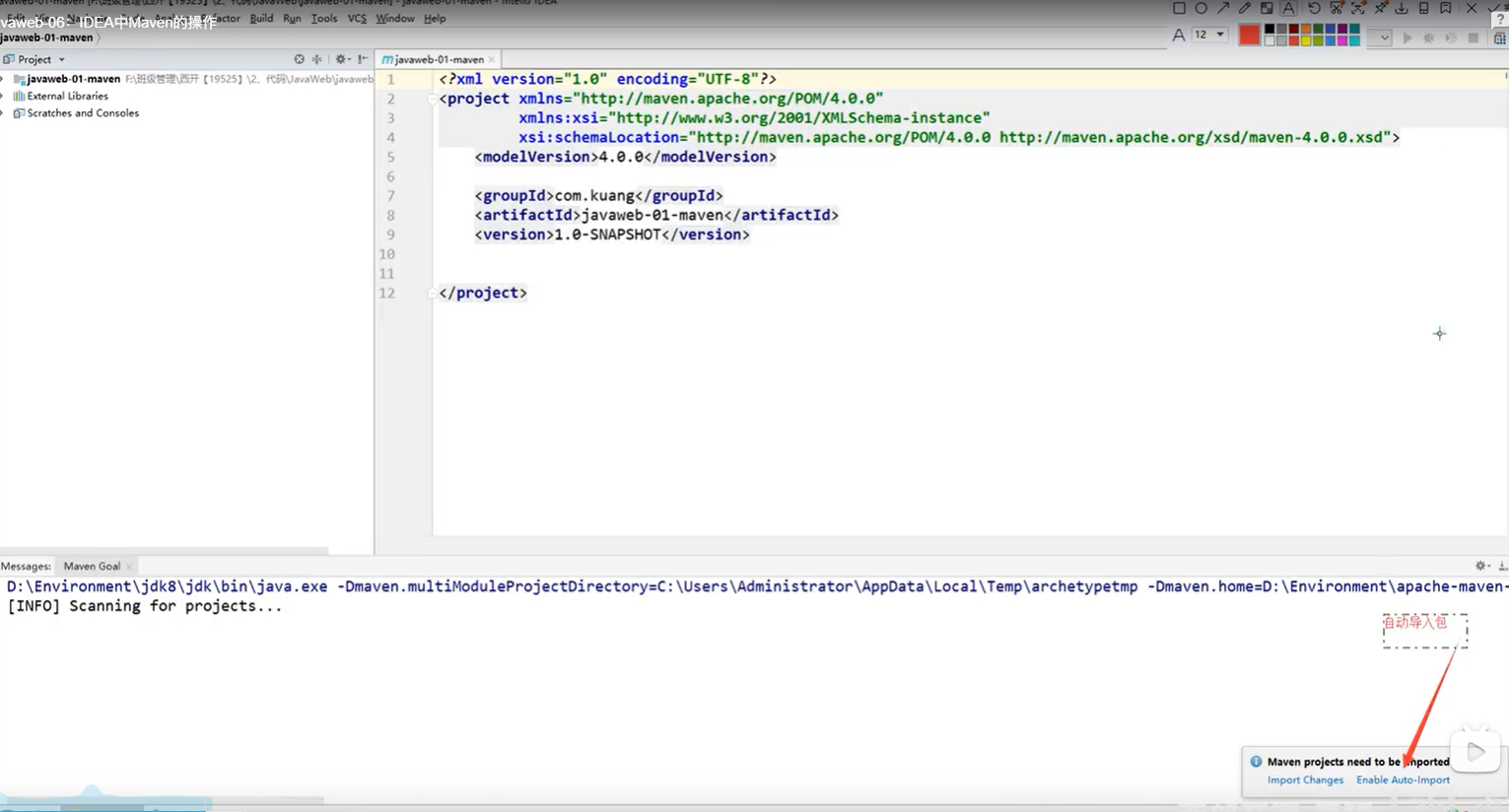Select javaweb-01-maven root in project tree

coord(73,79)
